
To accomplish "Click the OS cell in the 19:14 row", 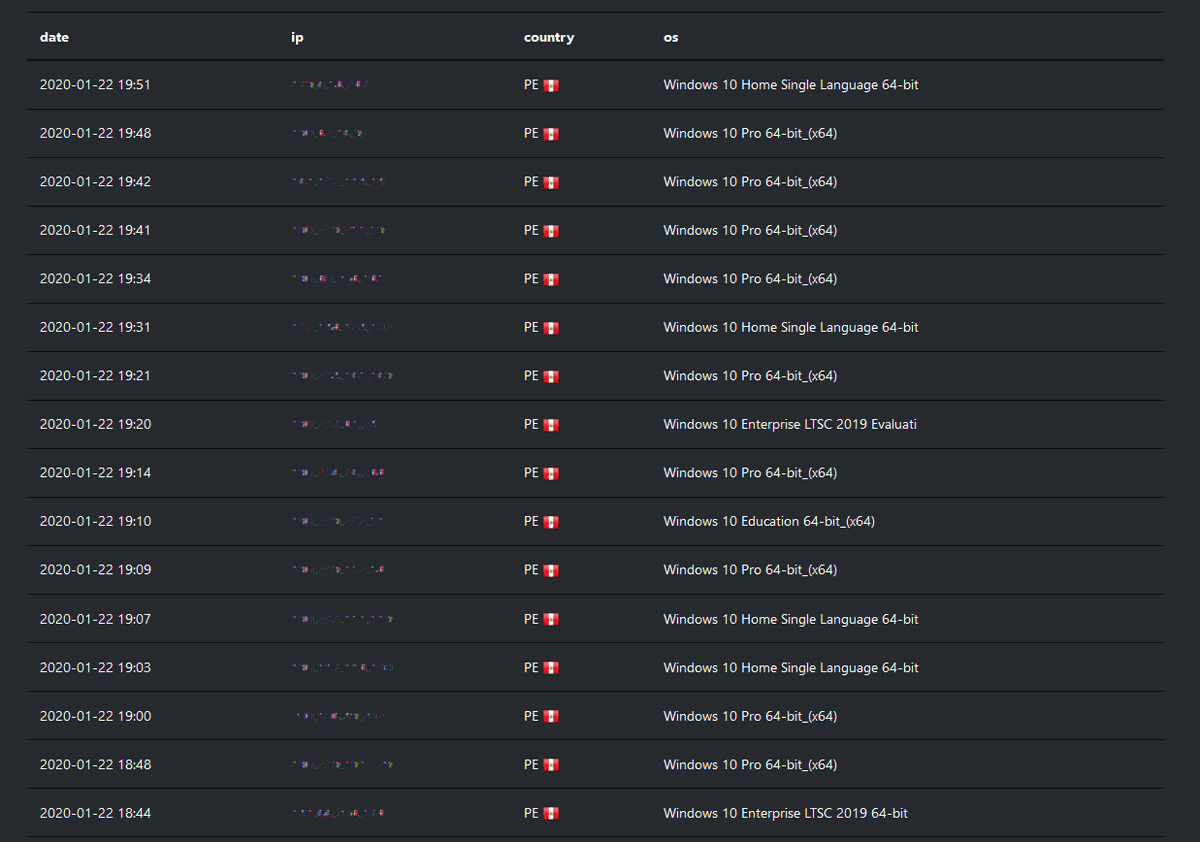I will [x=750, y=473].
